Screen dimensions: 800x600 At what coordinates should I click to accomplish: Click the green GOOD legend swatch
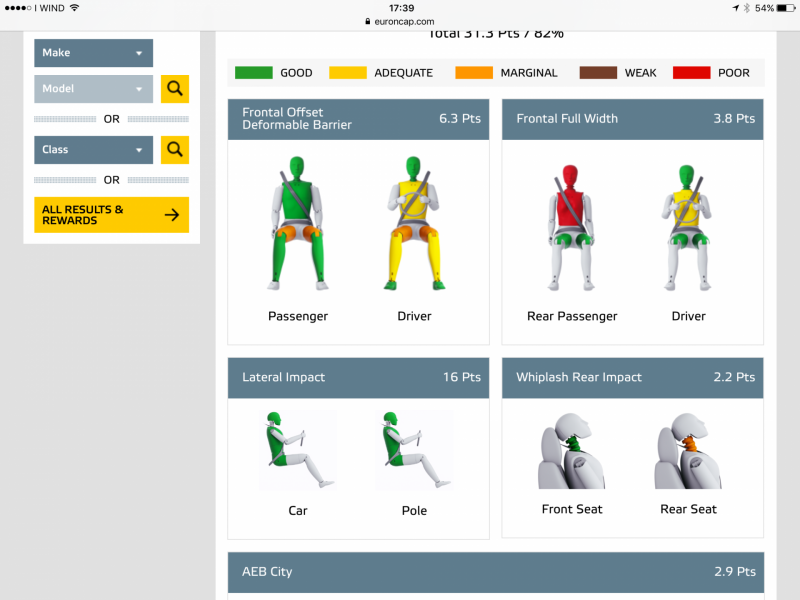[253, 73]
